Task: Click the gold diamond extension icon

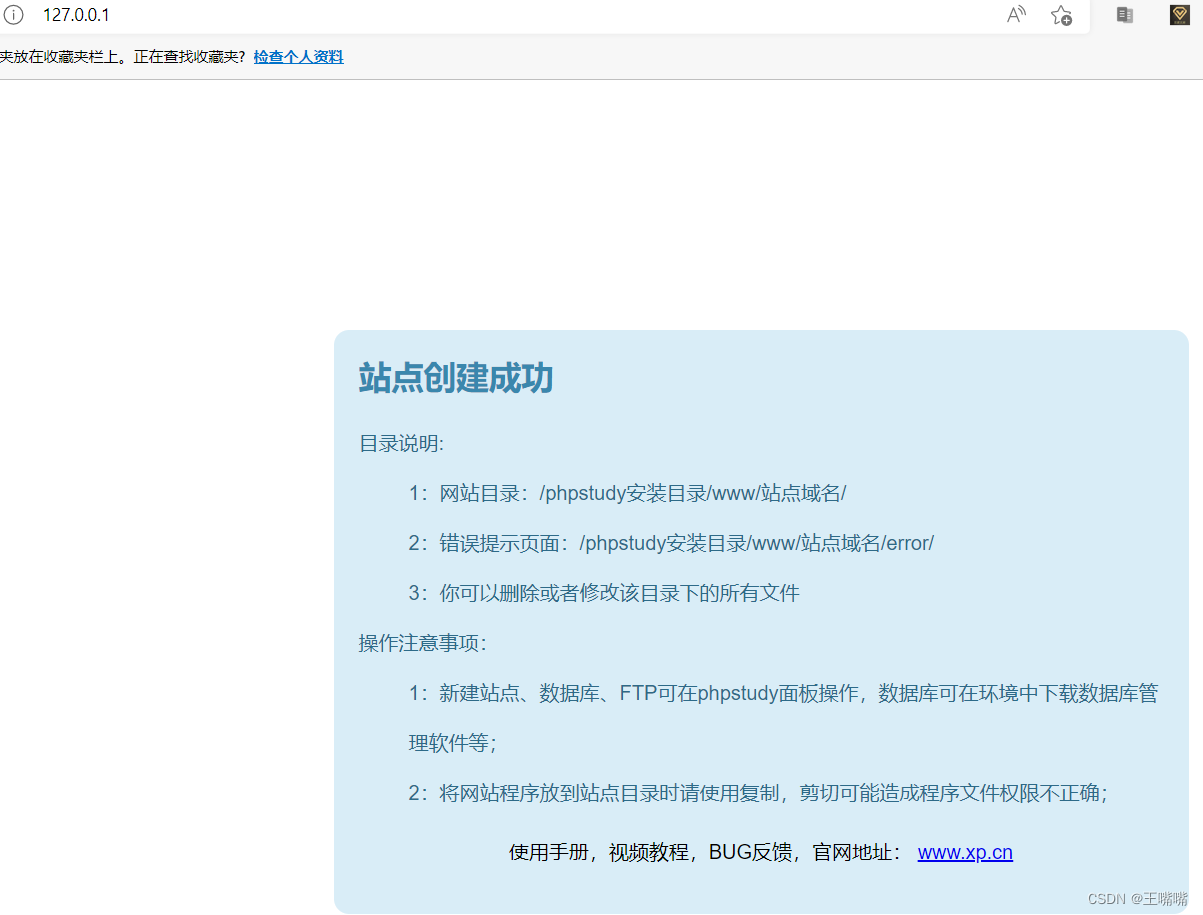Action: pos(1180,15)
